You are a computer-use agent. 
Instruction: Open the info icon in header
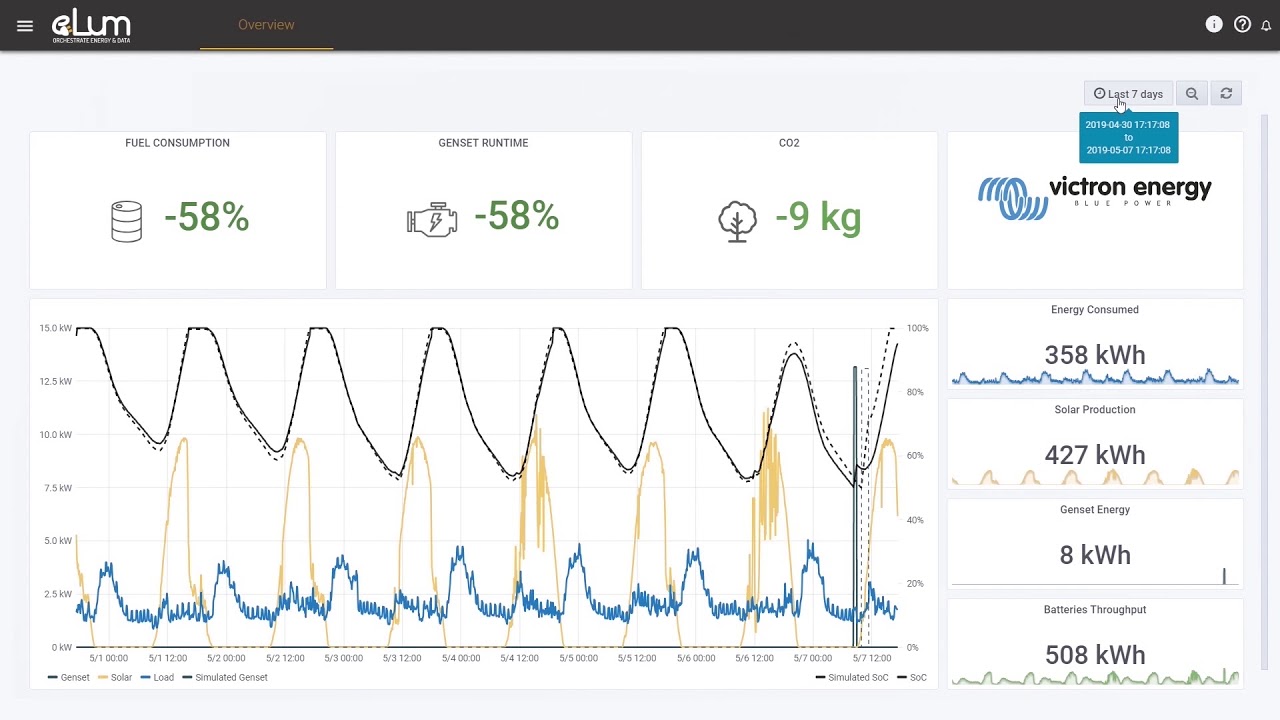click(x=1214, y=25)
